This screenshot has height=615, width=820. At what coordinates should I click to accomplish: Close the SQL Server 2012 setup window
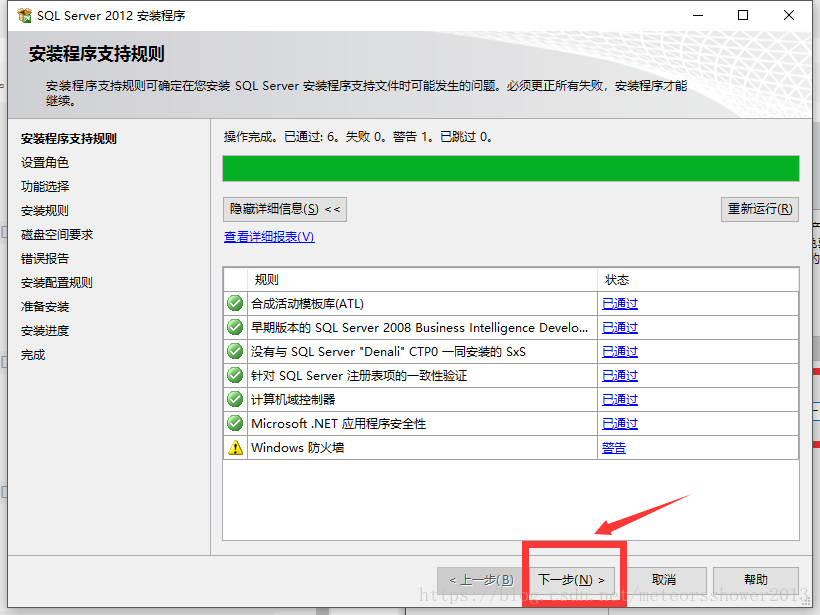click(x=789, y=16)
